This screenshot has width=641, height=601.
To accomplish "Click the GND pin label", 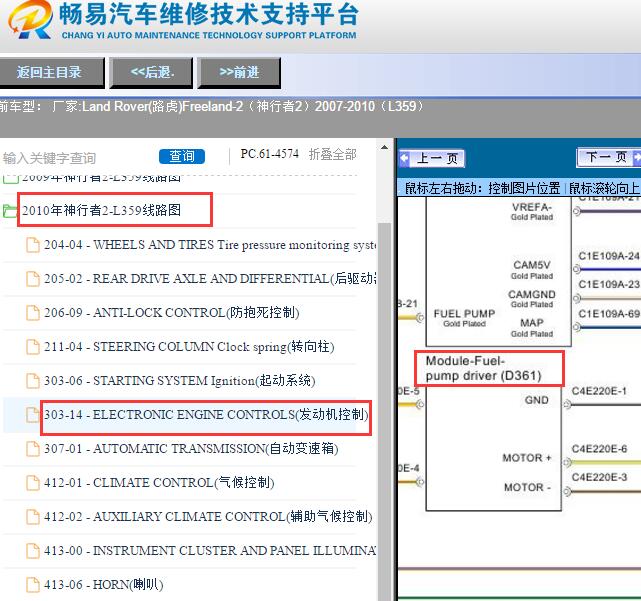I will [536, 400].
